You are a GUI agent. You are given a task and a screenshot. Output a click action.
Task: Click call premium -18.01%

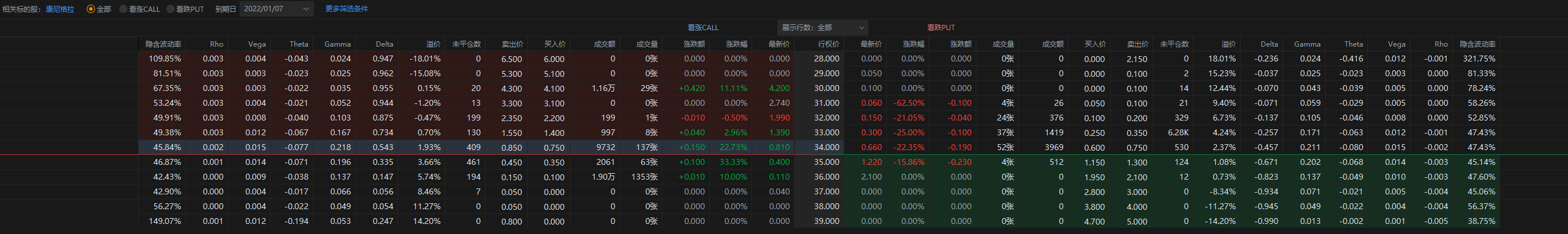coord(424,58)
